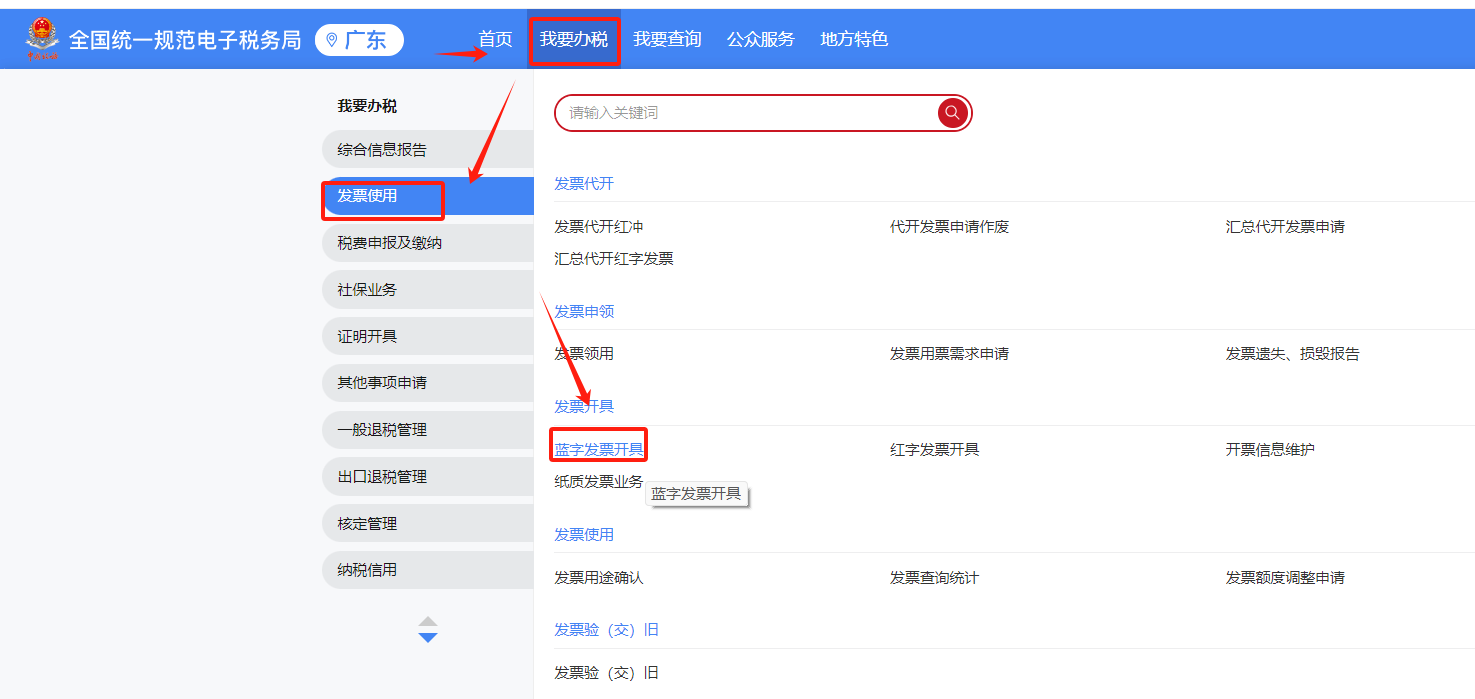
Task: Click the 发票遗失、损毁报告 link
Action: point(1293,354)
